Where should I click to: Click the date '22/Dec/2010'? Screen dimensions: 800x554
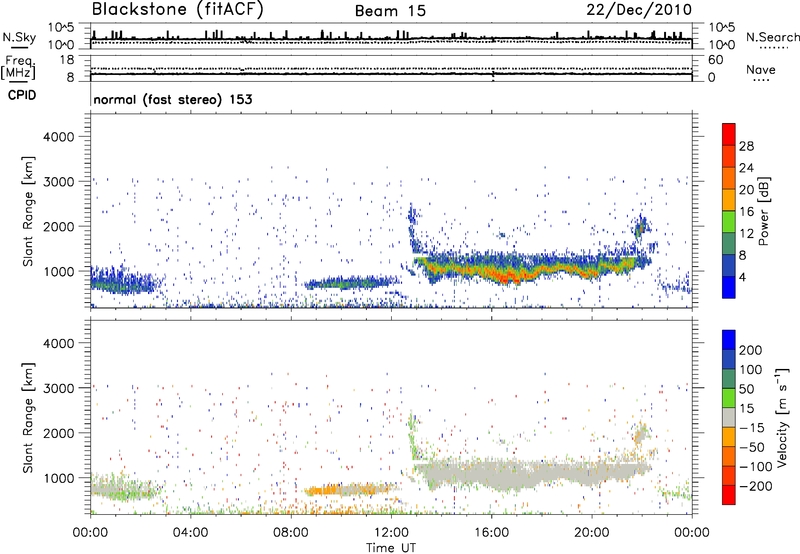pyautogui.click(x=639, y=10)
